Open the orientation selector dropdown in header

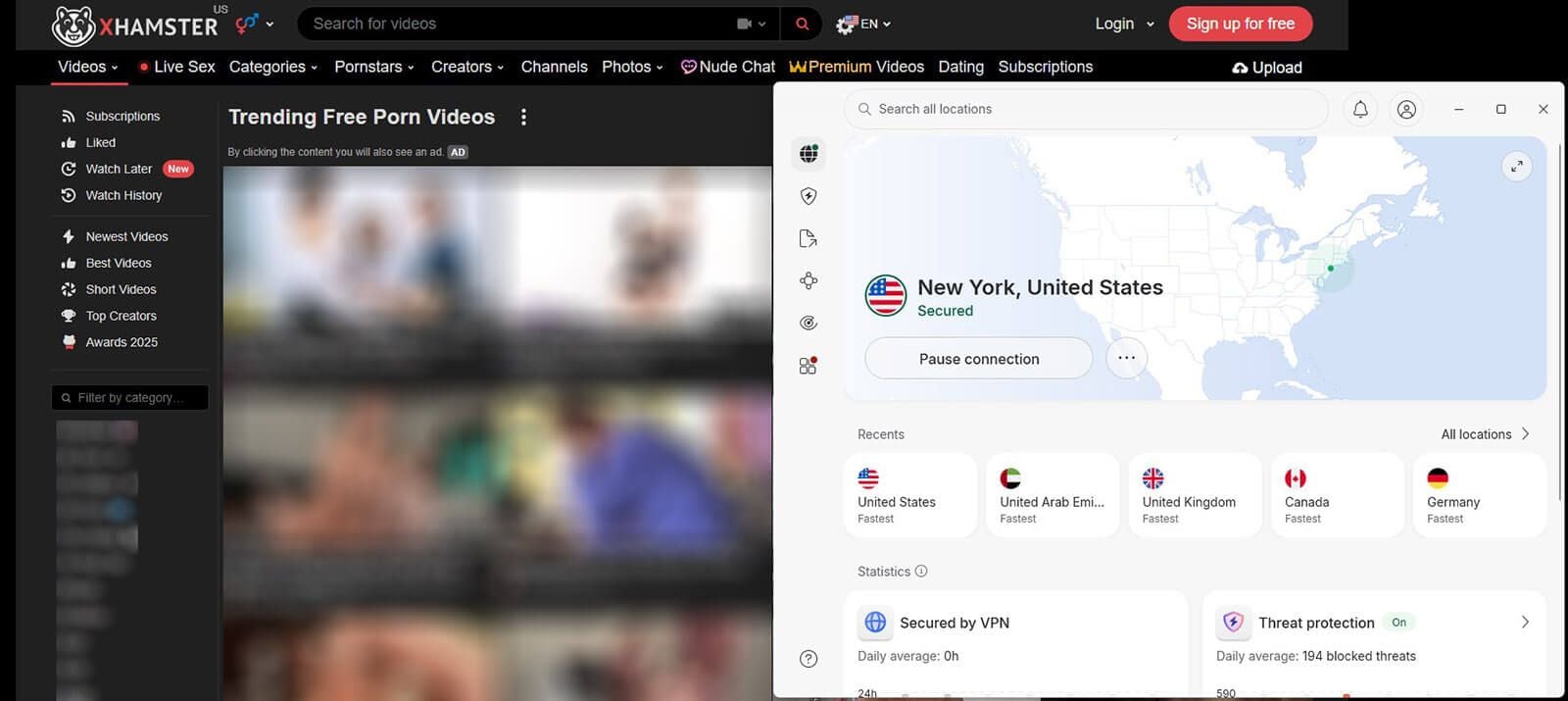pos(255,24)
